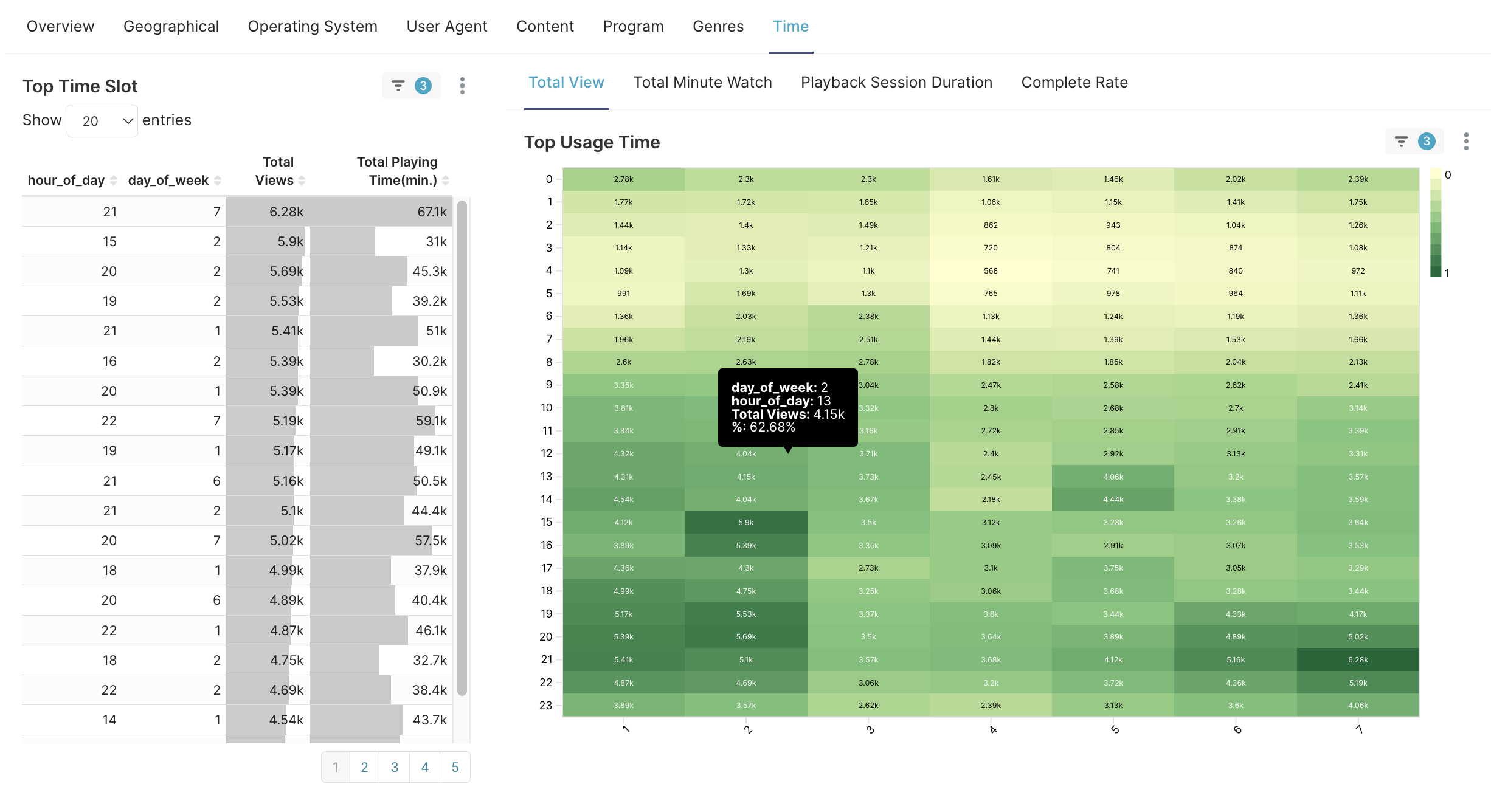This screenshot has height=812, width=1491.
Task: Switch to the Overview tab
Action: click(60, 26)
